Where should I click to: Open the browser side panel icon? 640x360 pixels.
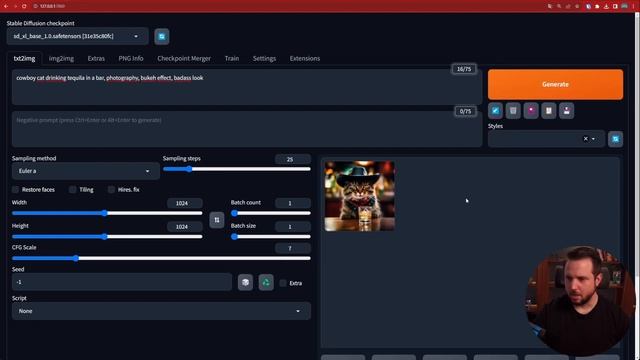[615, 6]
